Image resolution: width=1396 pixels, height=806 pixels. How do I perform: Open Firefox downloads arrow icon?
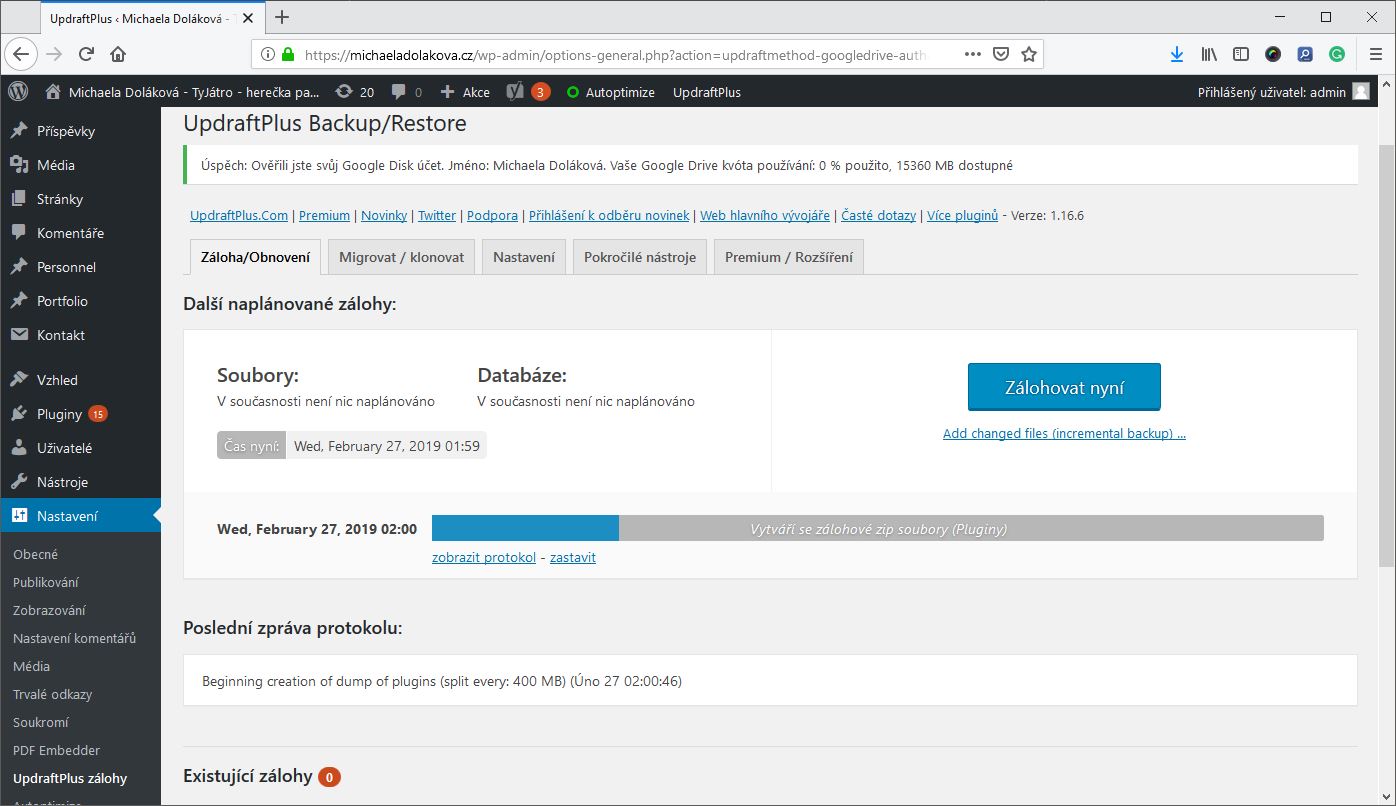1177,54
